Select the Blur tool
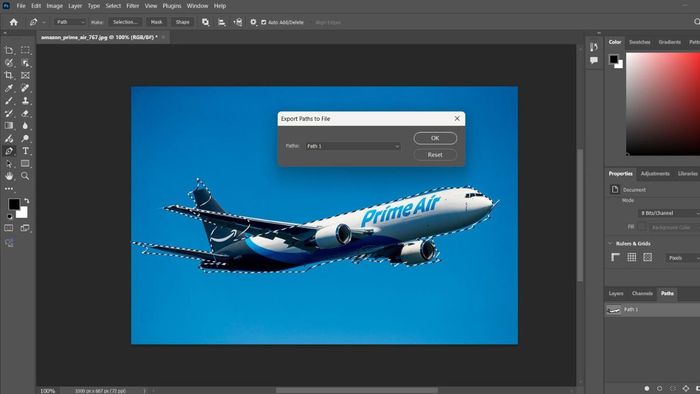The width and height of the screenshot is (700, 394). click(x=25, y=125)
